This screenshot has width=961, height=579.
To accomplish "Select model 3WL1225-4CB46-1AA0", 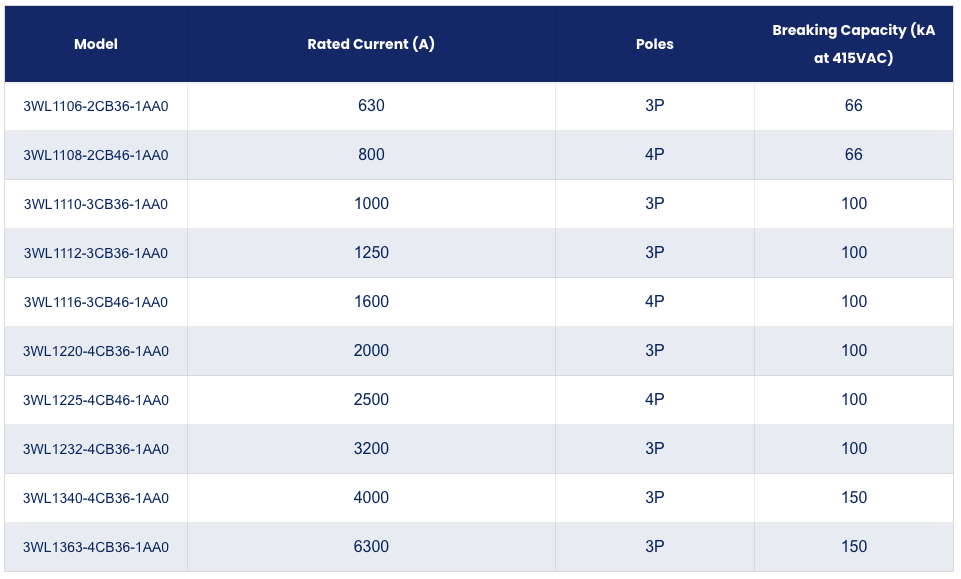I will 96,400.
